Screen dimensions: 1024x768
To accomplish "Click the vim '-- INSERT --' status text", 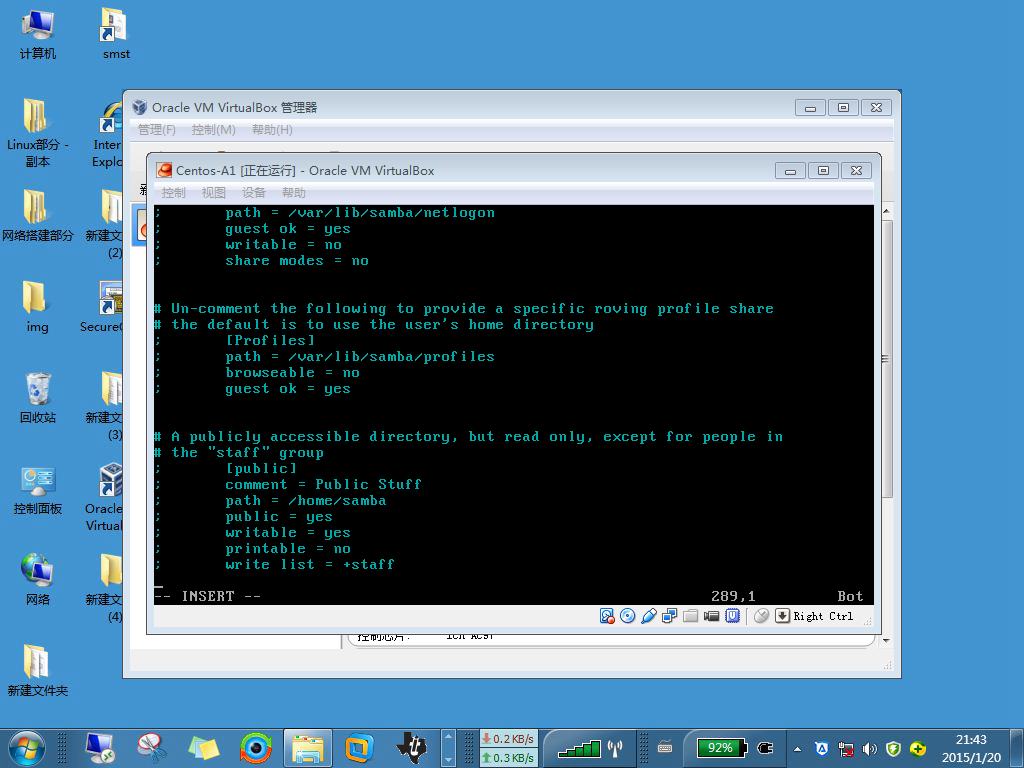I will pos(208,596).
